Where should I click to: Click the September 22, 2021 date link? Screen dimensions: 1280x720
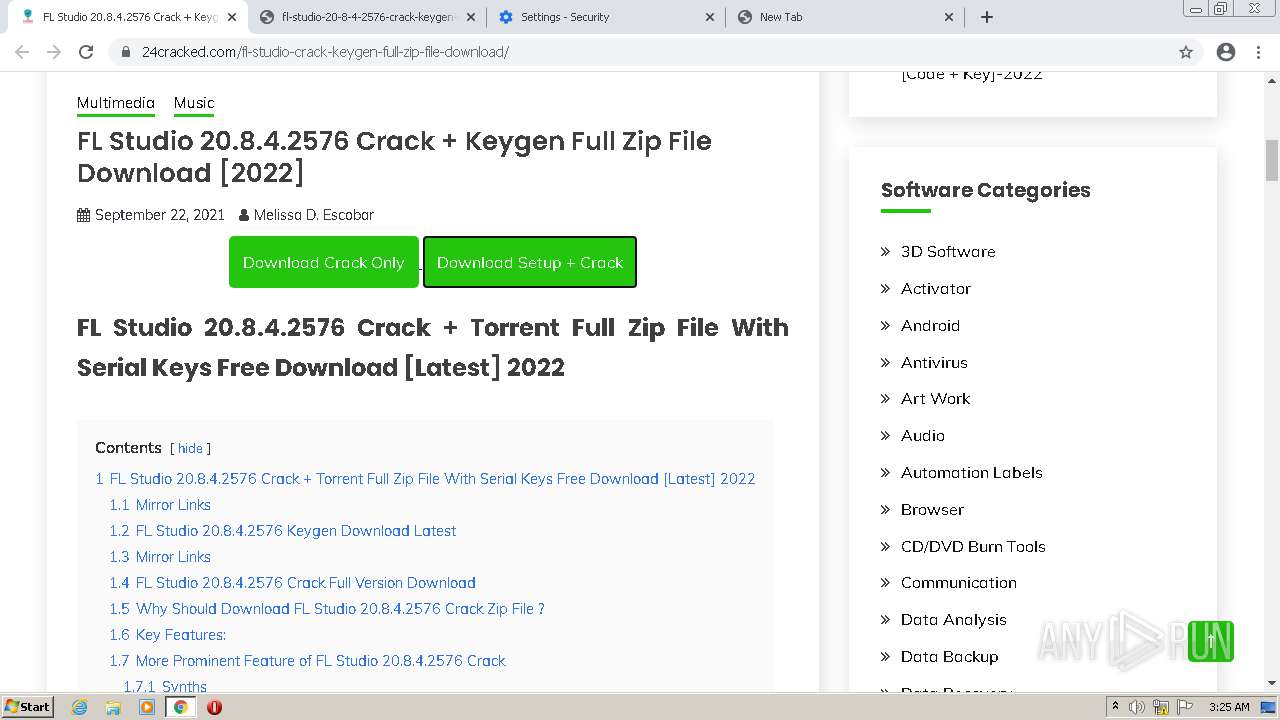159,215
